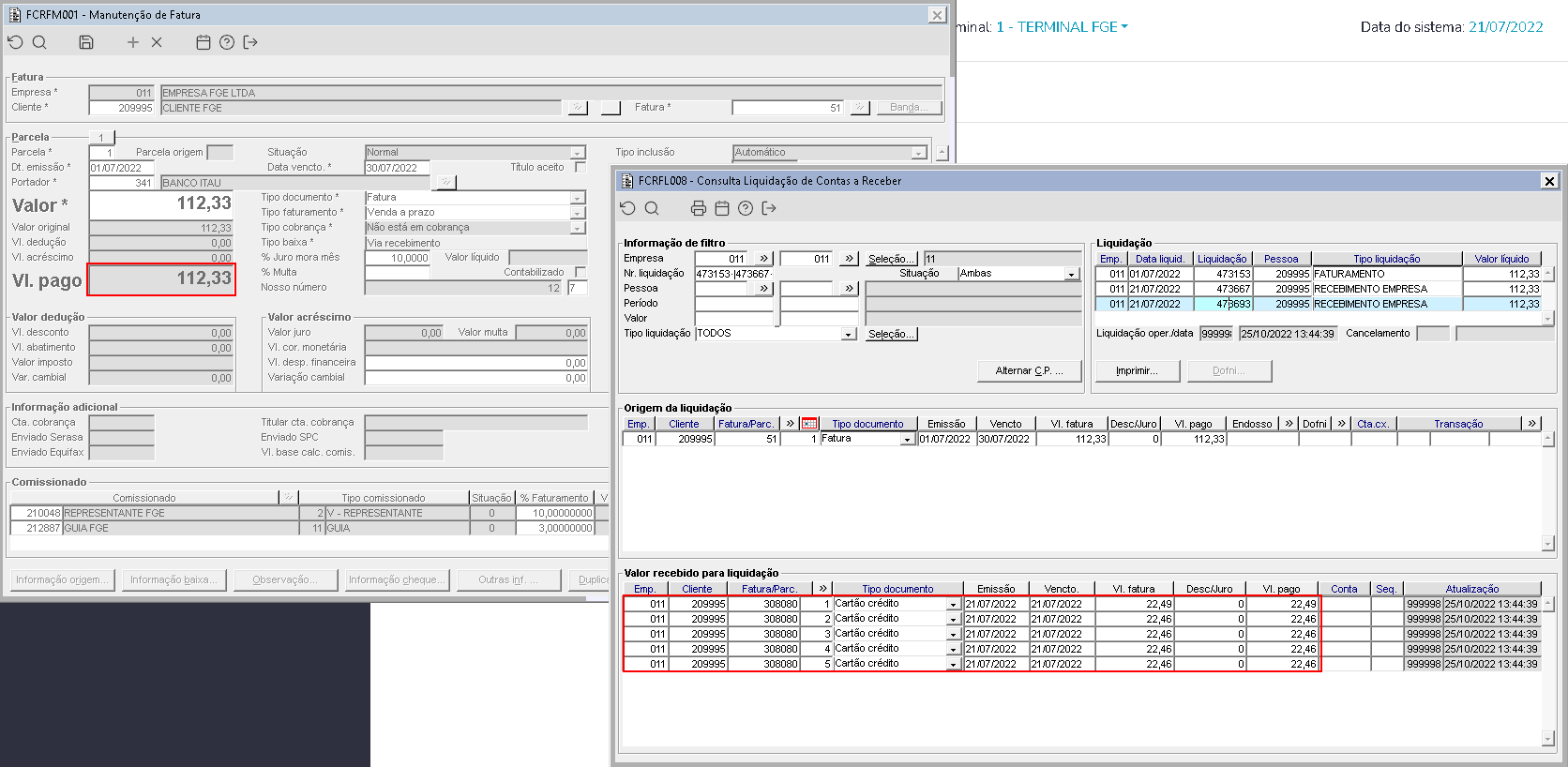Expand the Situação Ambas dropdown

coord(1071,274)
